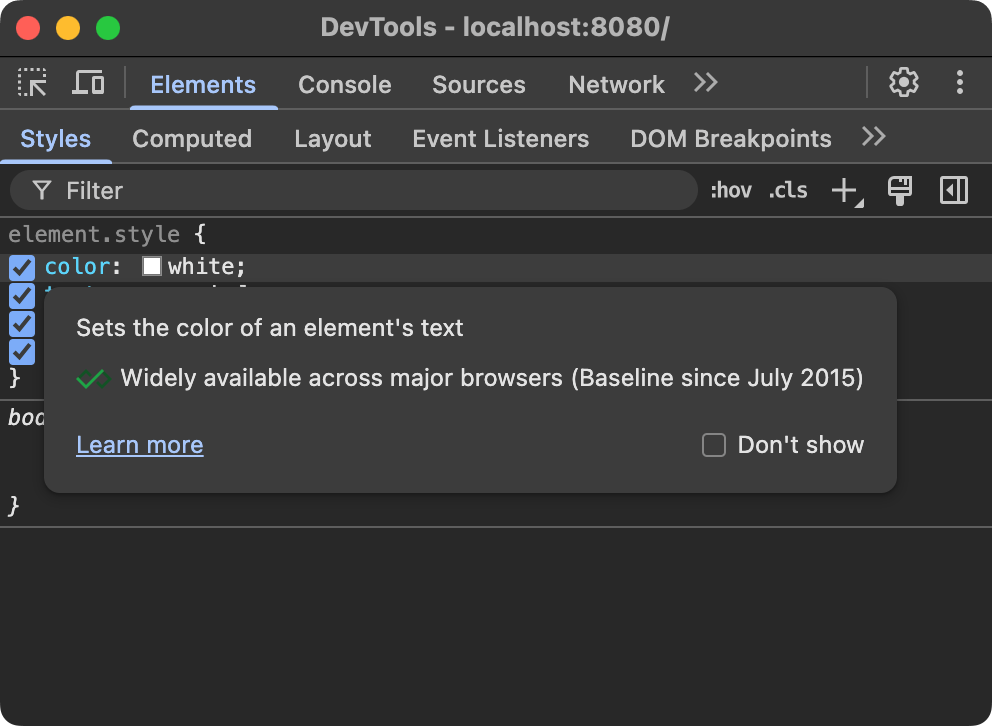Select the inspect element picker tool
The height and width of the screenshot is (726, 992).
coord(31,84)
